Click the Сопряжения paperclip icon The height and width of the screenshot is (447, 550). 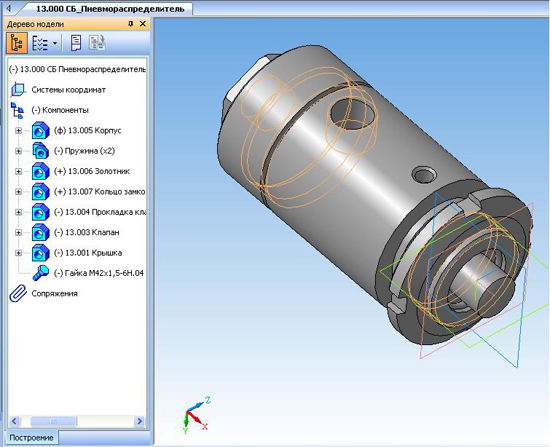click(x=18, y=293)
